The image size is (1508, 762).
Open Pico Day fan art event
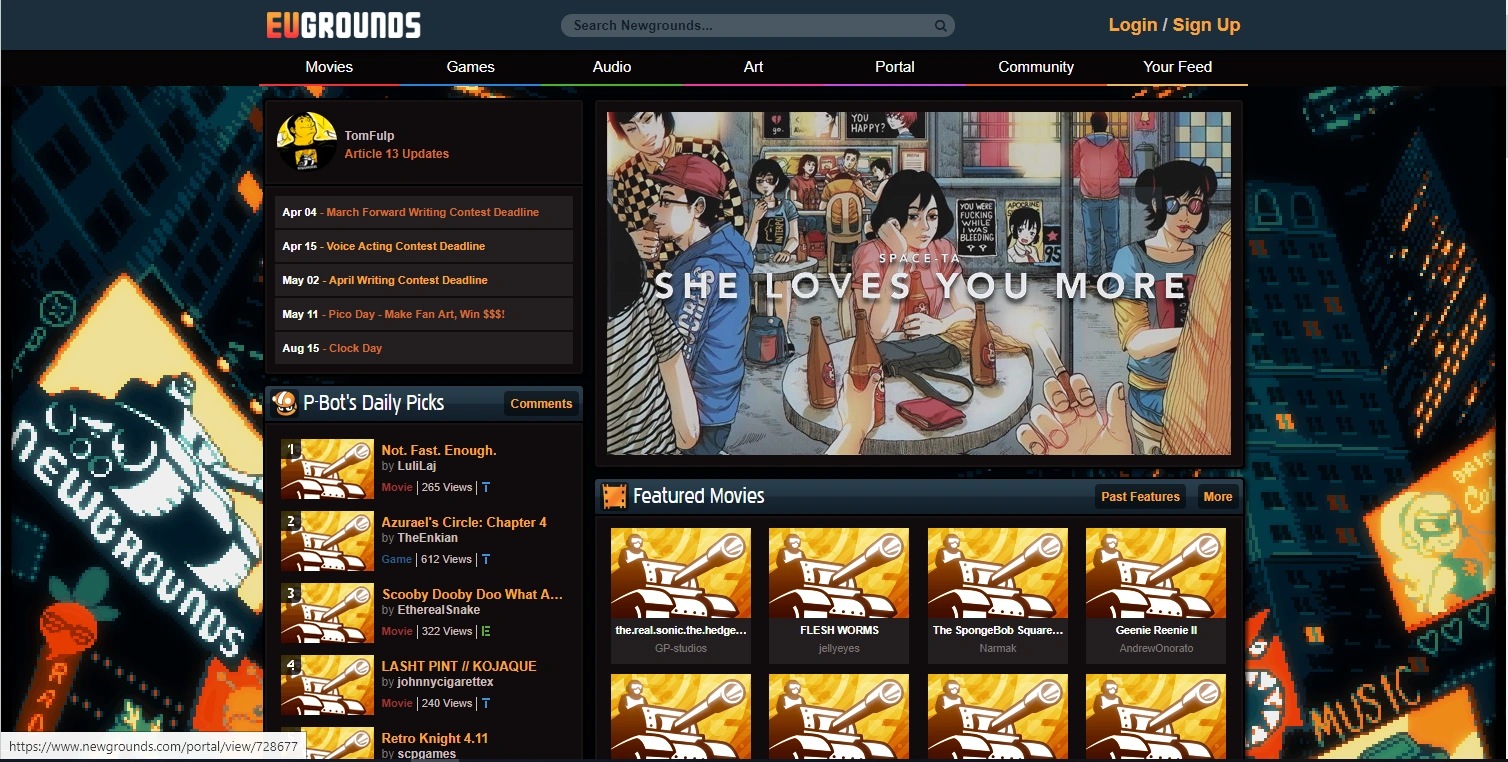point(416,314)
